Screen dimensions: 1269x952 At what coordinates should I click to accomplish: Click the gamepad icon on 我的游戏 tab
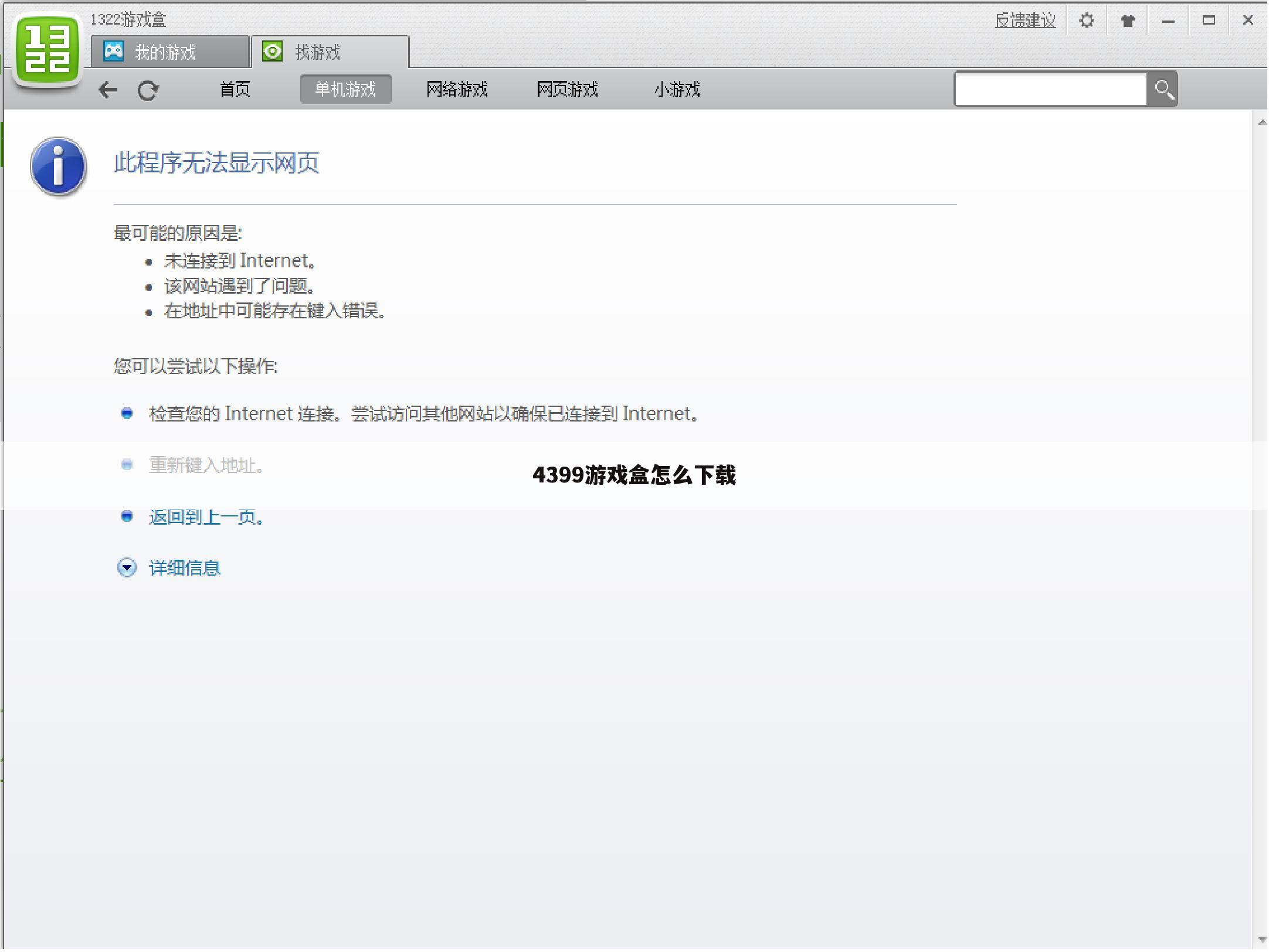[x=114, y=51]
